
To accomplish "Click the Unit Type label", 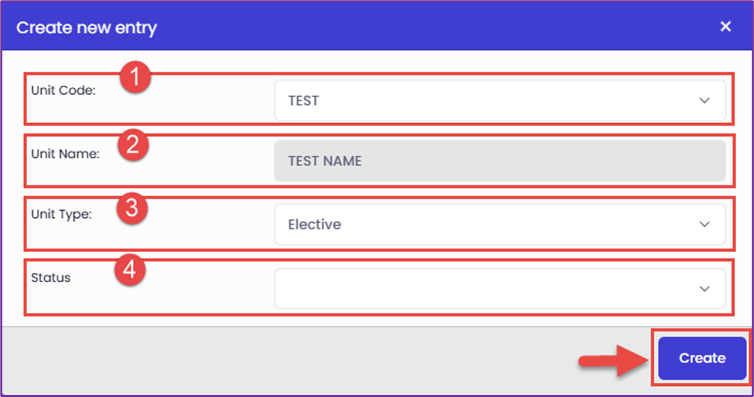I will [61, 214].
